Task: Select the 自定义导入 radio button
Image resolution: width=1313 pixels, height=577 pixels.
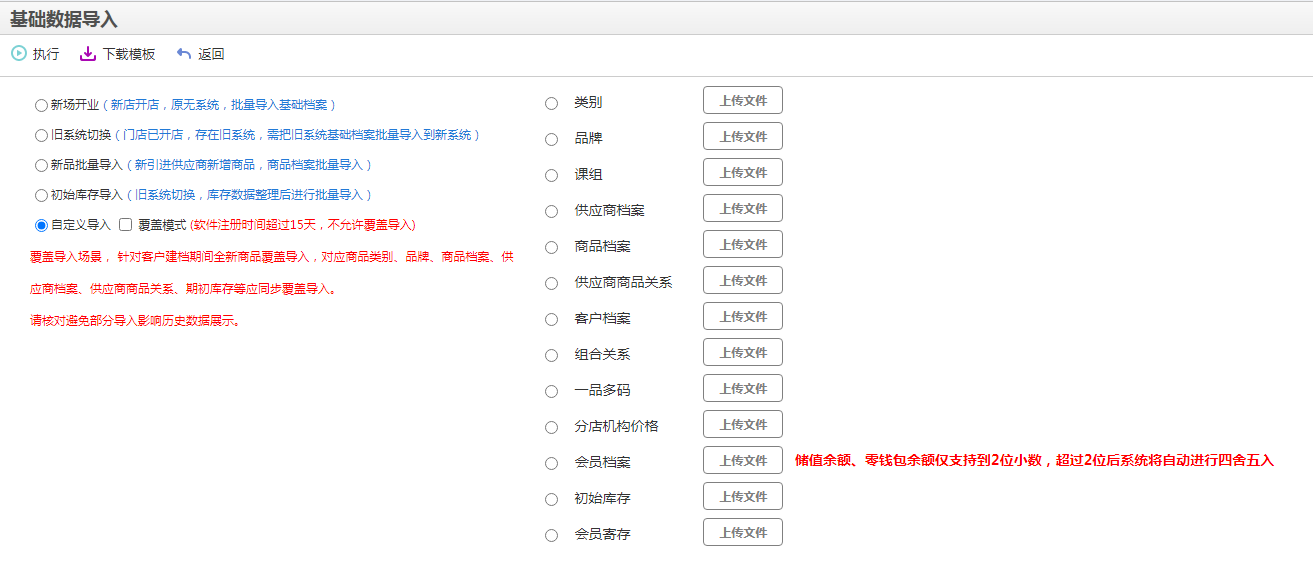Action: (41, 225)
